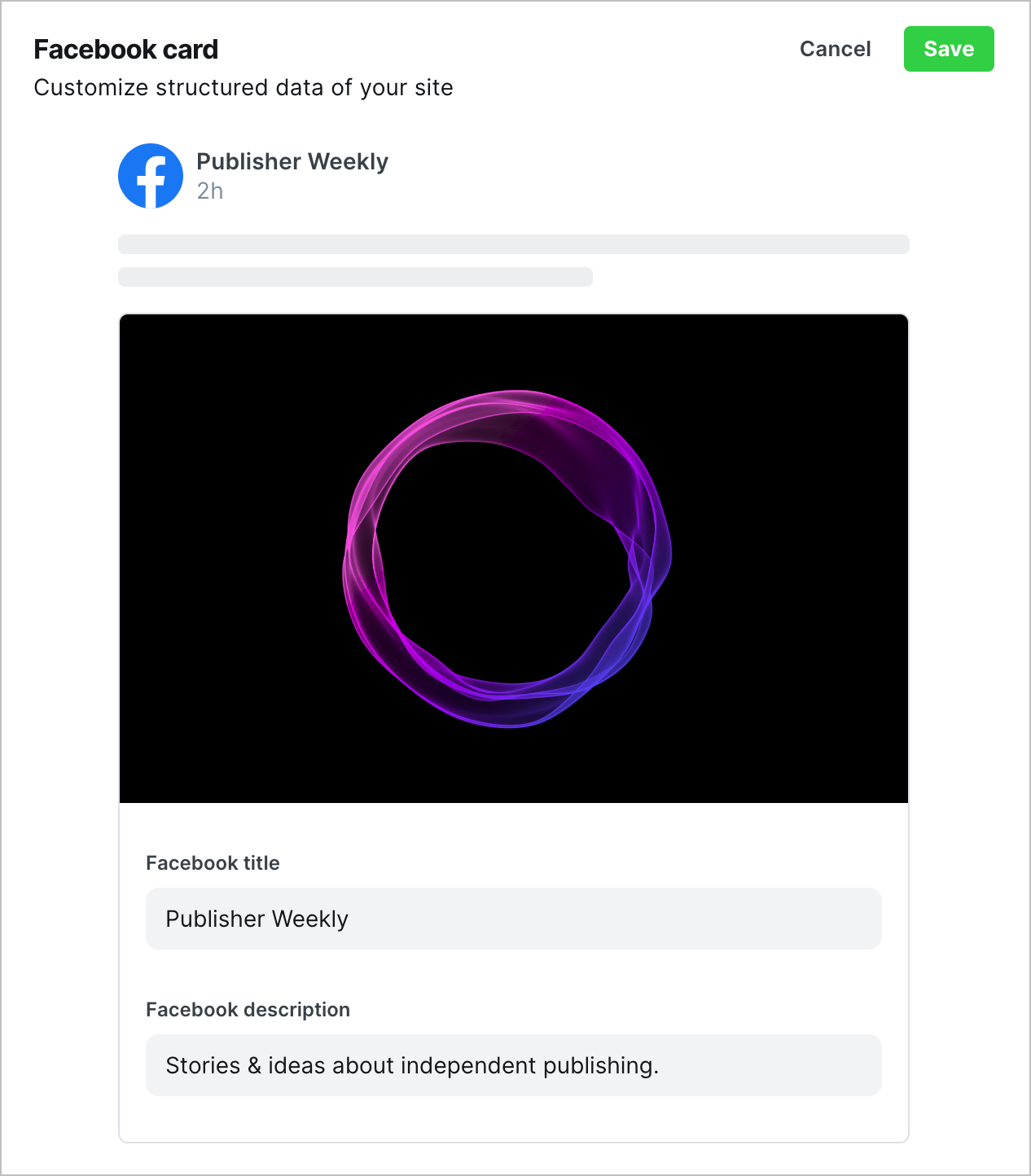Click the purple ring preview image
This screenshot has width=1031, height=1176.
point(507,559)
